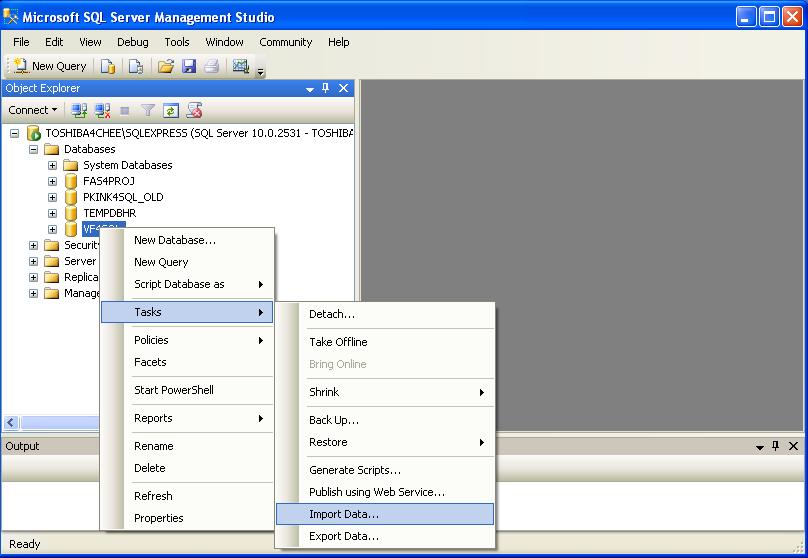This screenshot has height=558, width=808.
Task: Choose Import Data... in Tasks submenu
Action: point(385,514)
